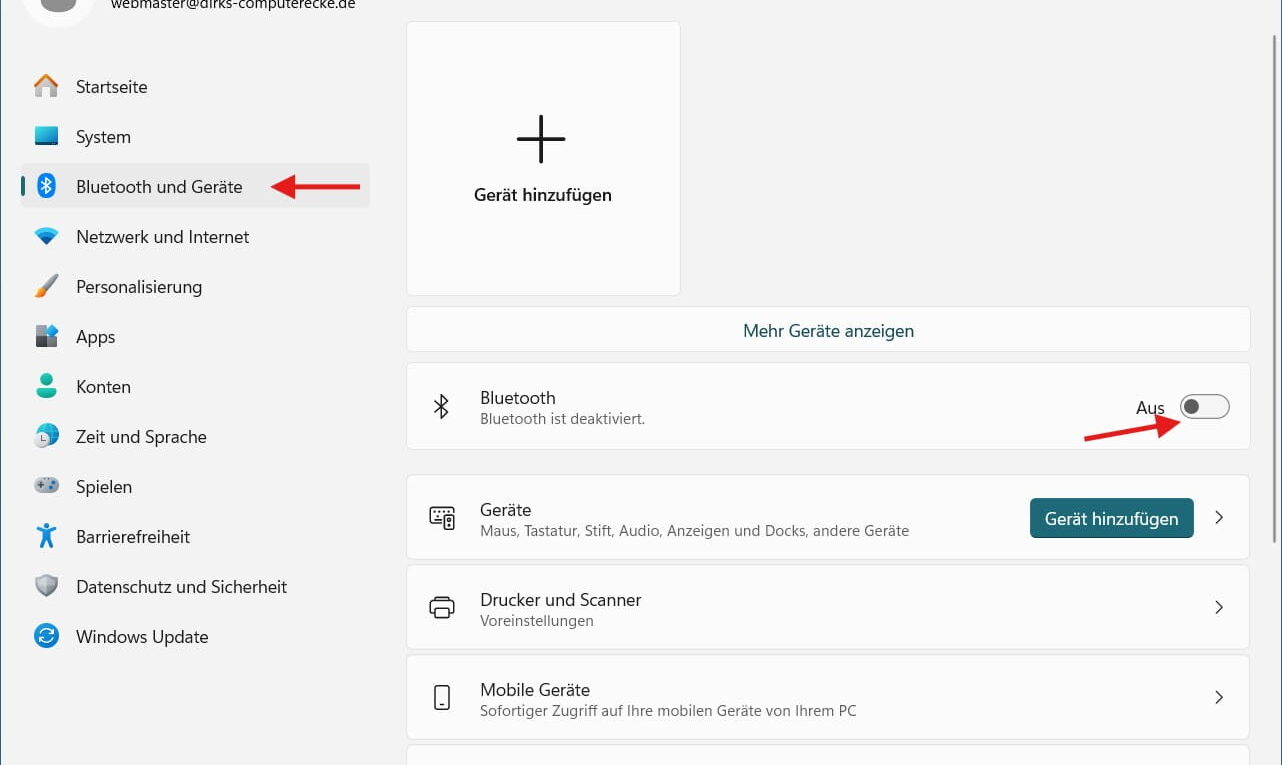Image resolution: width=1282 pixels, height=765 pixels.
Task: Click Mehr Geräte anzeigen
Action: pyautogui.click(x=828, y=330)
